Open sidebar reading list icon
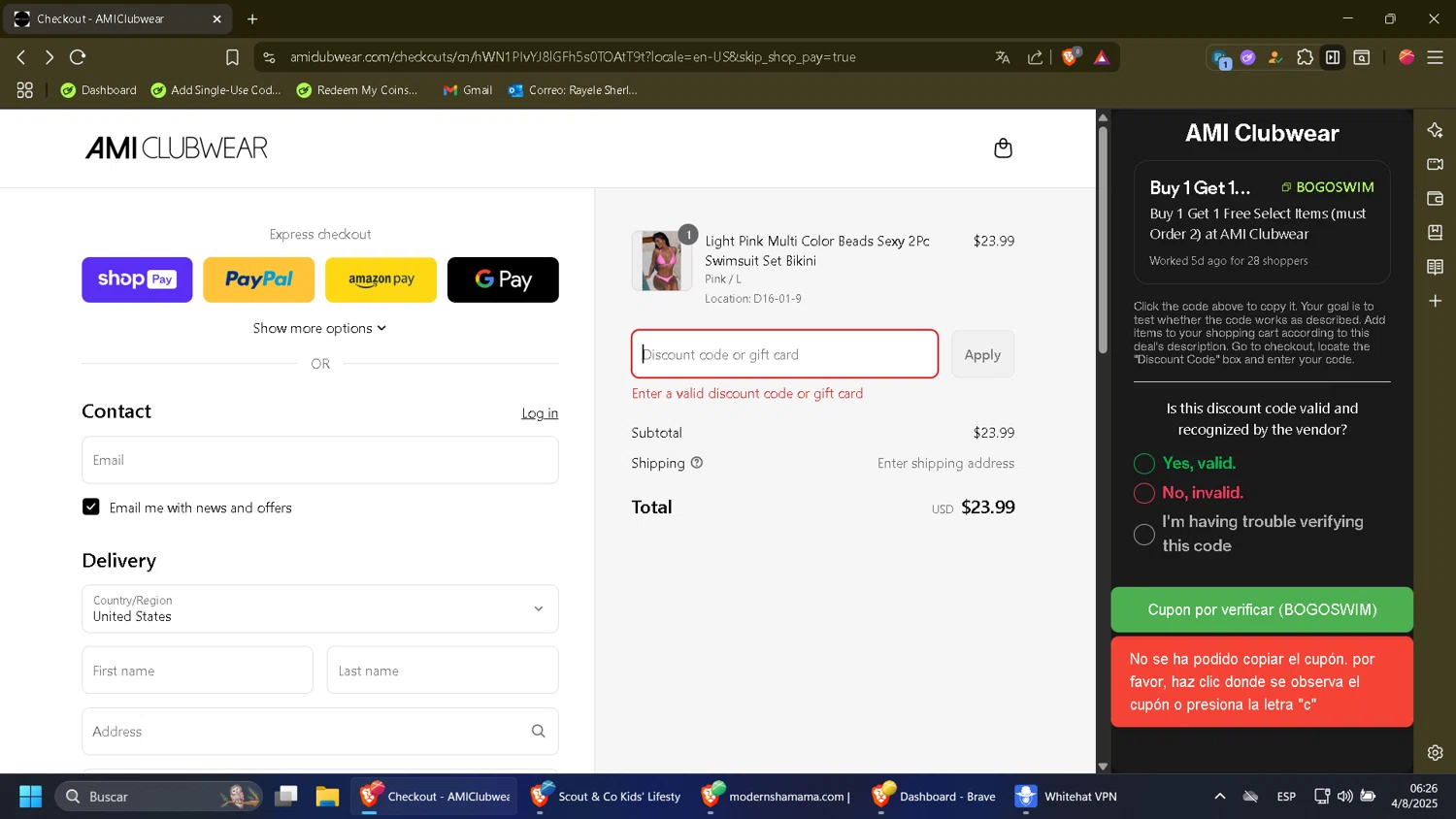This screenshot has height=819, width=1456. coord(1435,267)
